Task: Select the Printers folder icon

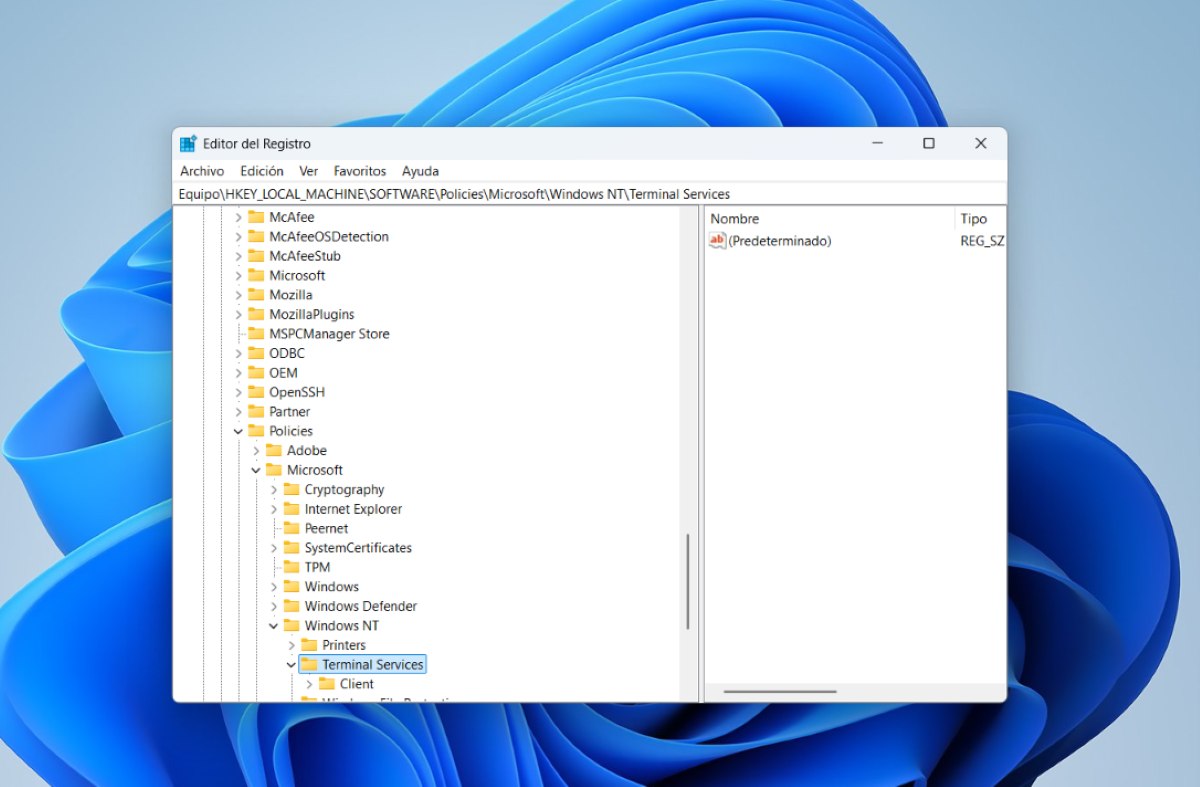Action: [309, 645]
